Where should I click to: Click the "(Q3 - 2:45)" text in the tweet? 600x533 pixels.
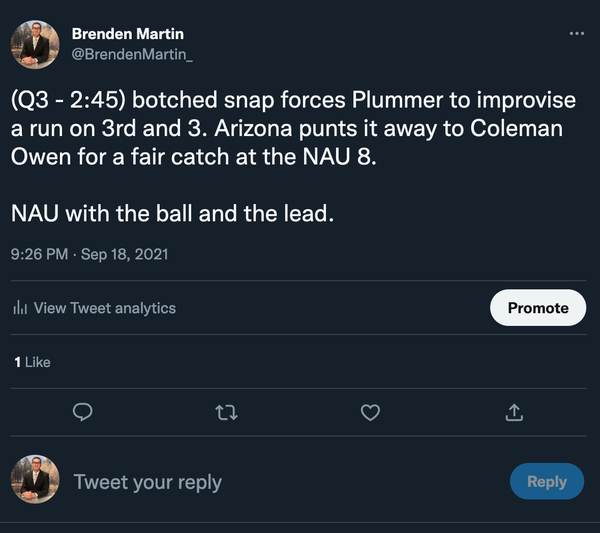[x=66, y=103]
